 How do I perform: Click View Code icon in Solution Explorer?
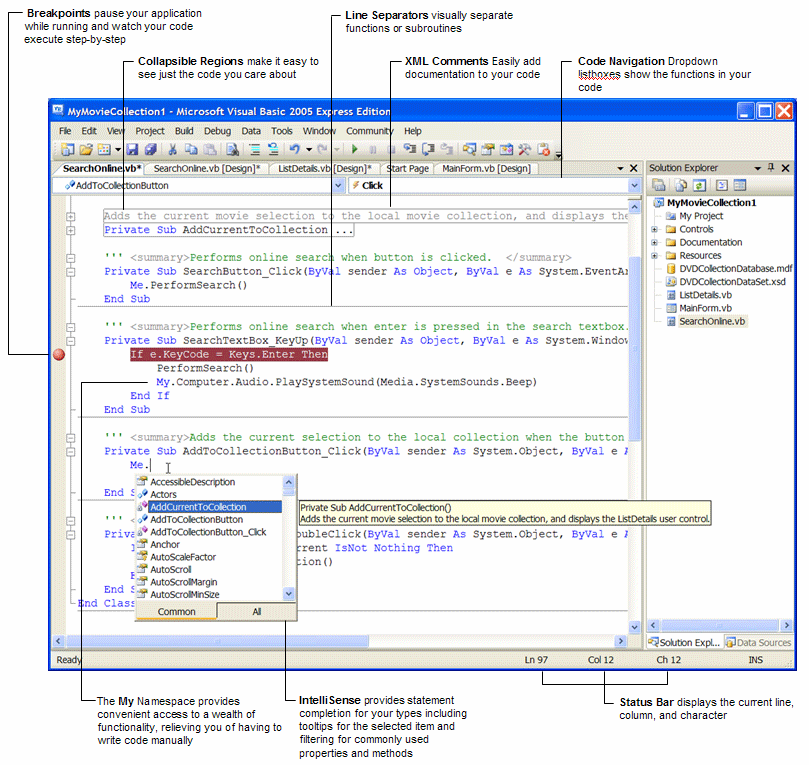tap(722, 185)
